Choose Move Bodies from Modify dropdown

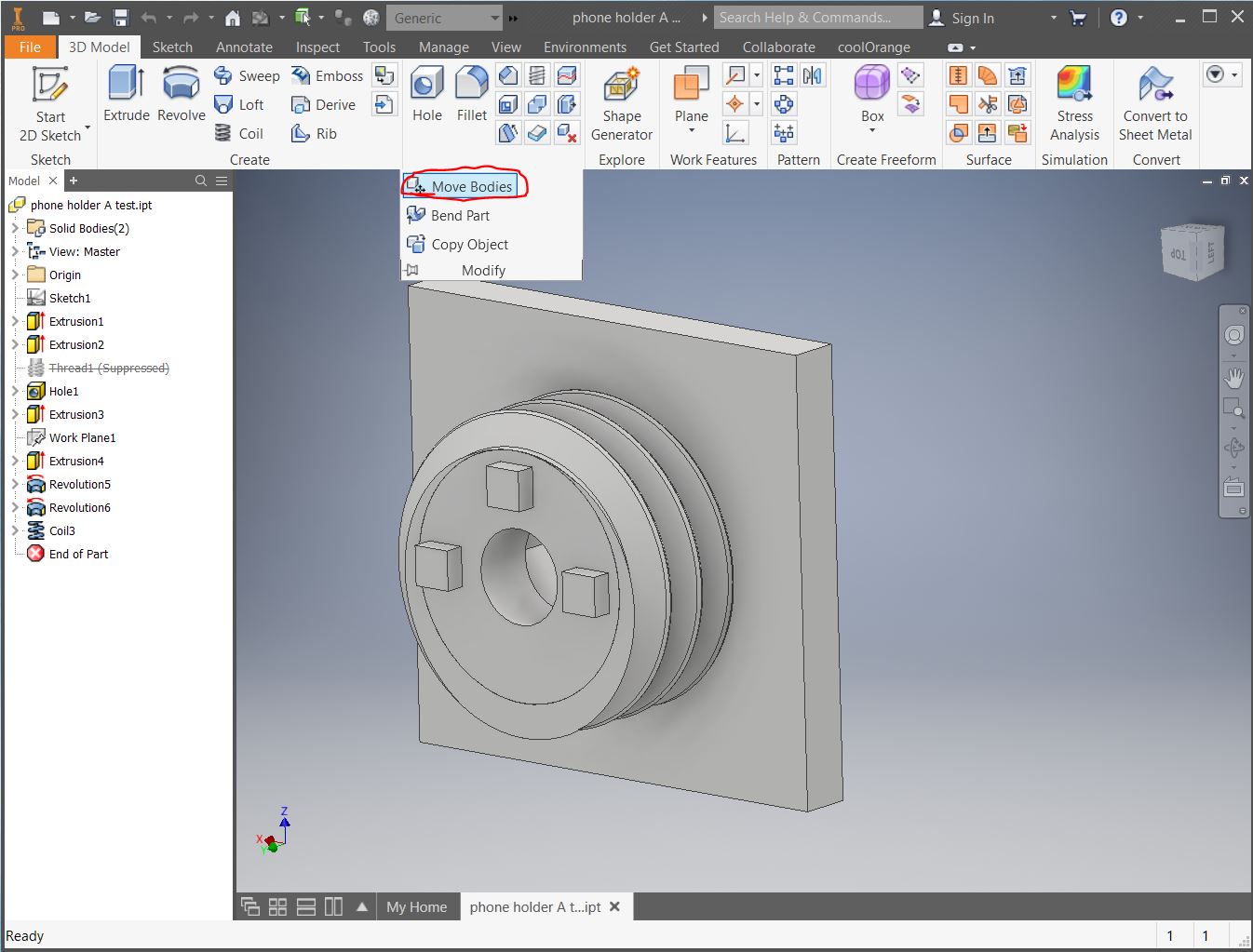(x=460, y=186)
